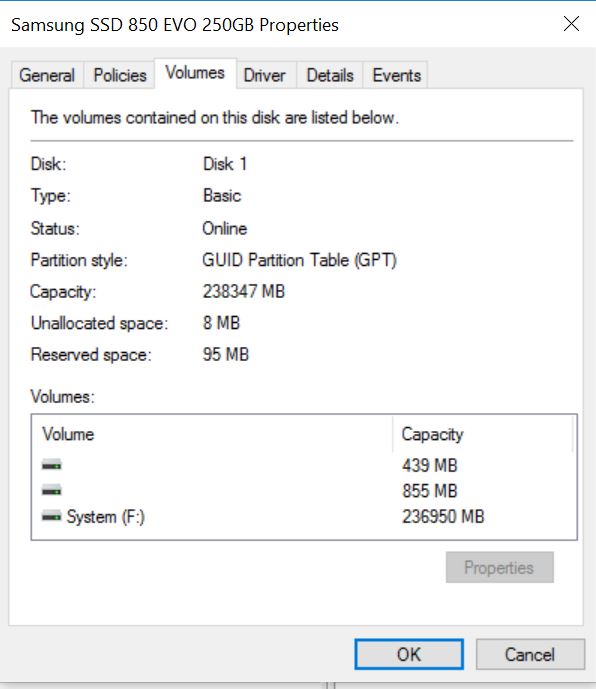
Task: Click the Disk 1 value
Action: click(225, 164)
